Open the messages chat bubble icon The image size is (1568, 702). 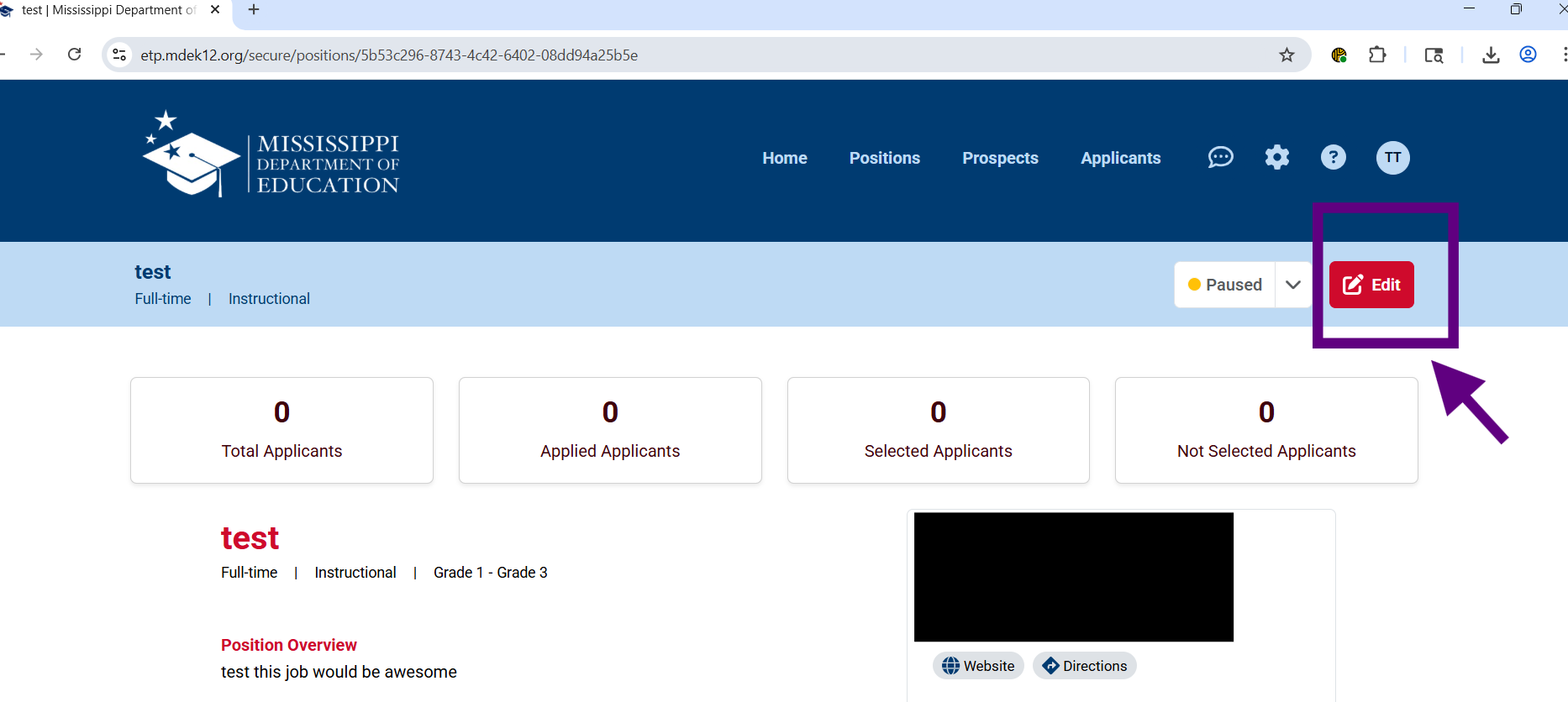[x=1220, y=157]
